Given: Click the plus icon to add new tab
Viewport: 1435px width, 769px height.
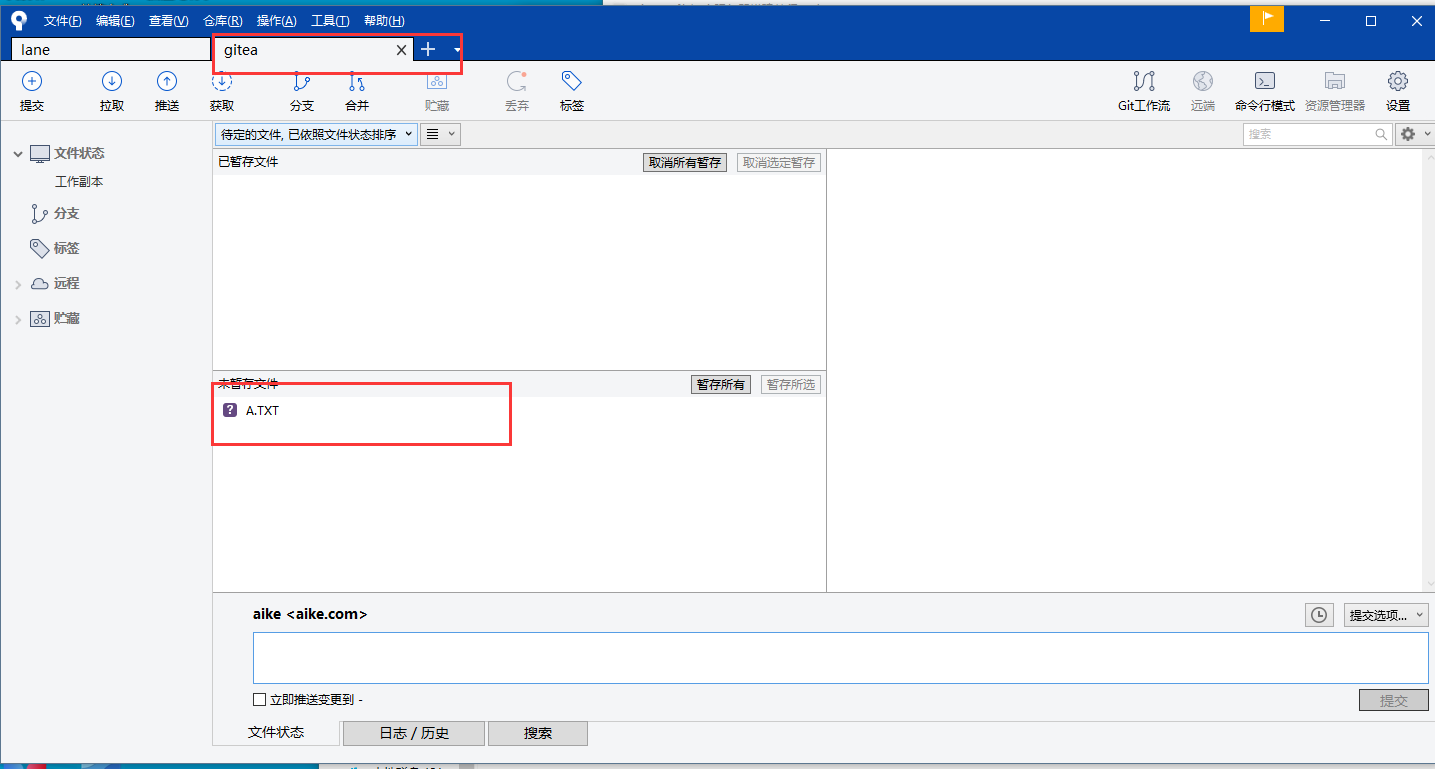Looking at the screenshot, I should (428, 49).
